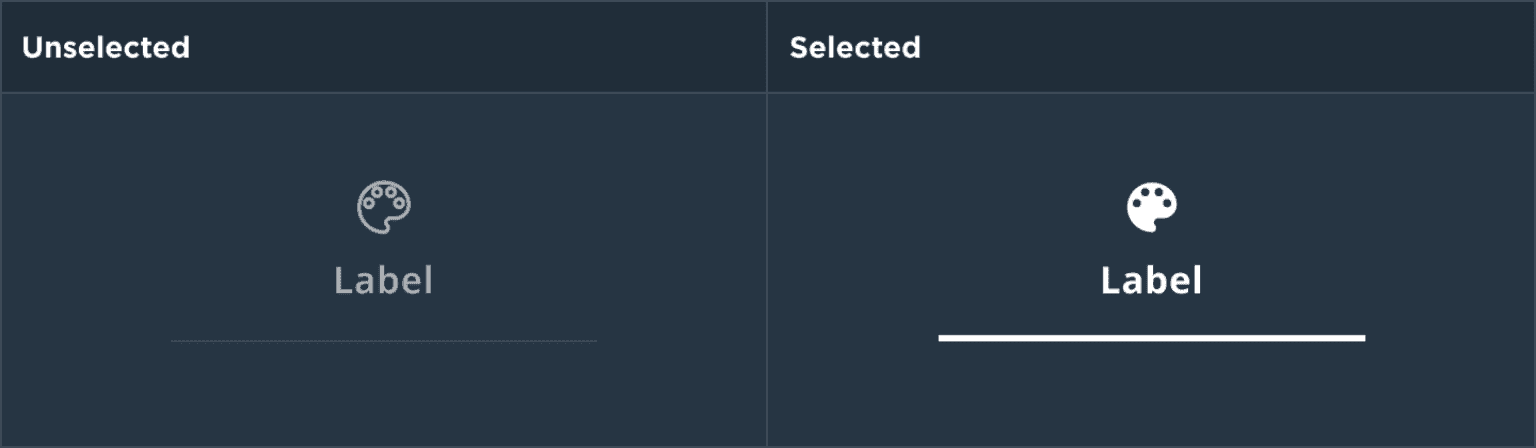
Task: Click the Selected column header
Action: pos(855,47)
